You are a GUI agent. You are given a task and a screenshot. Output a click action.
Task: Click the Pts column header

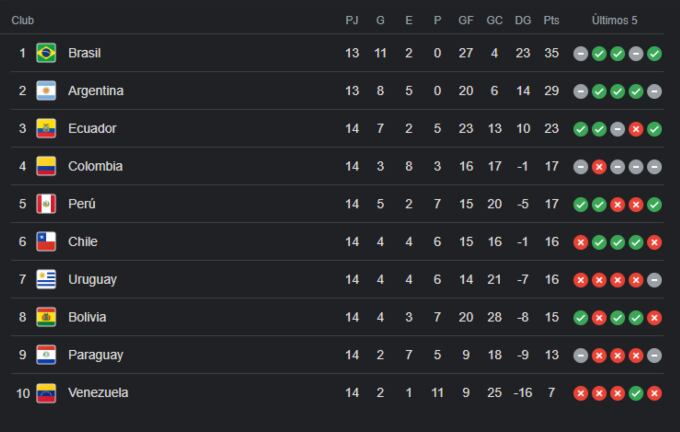coord(551,20)
